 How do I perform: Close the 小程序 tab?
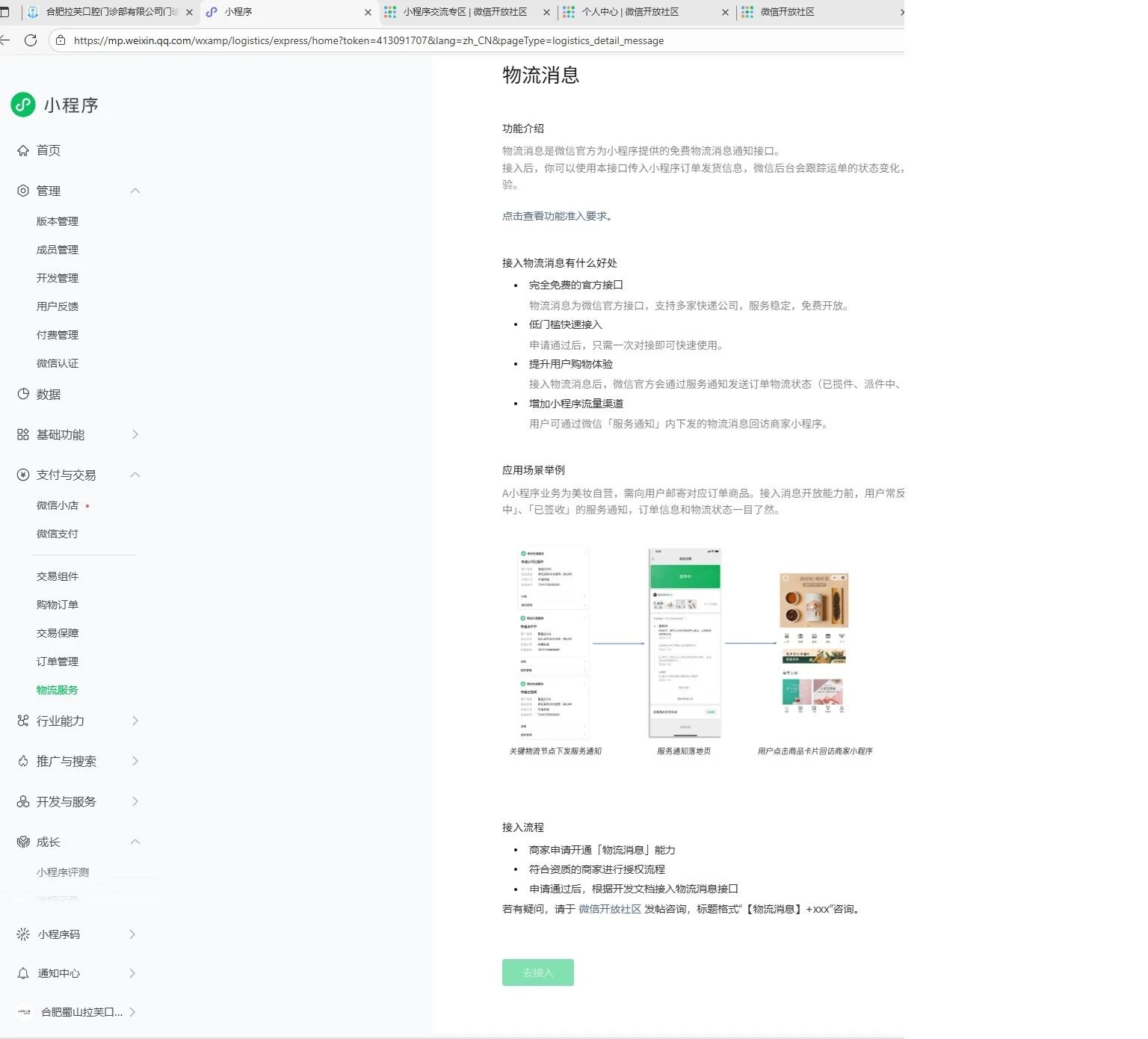tap(368, 12)
